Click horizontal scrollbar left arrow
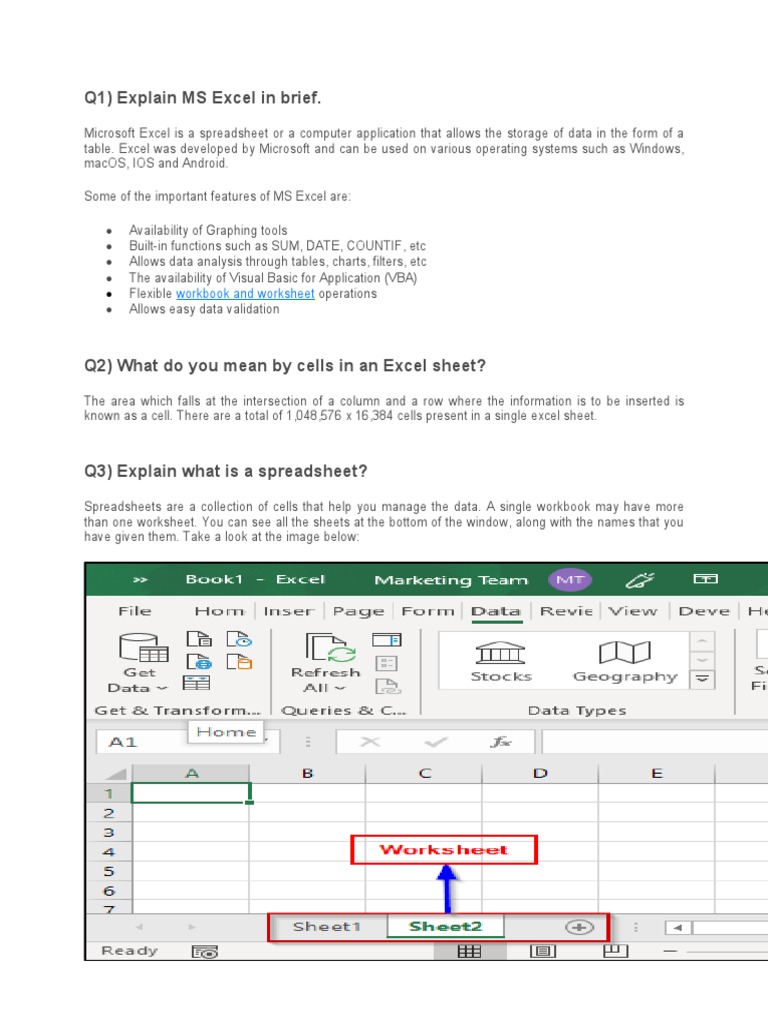This screenshot has width=768, height=1024. pyautogui.click(x=678, y=927)
